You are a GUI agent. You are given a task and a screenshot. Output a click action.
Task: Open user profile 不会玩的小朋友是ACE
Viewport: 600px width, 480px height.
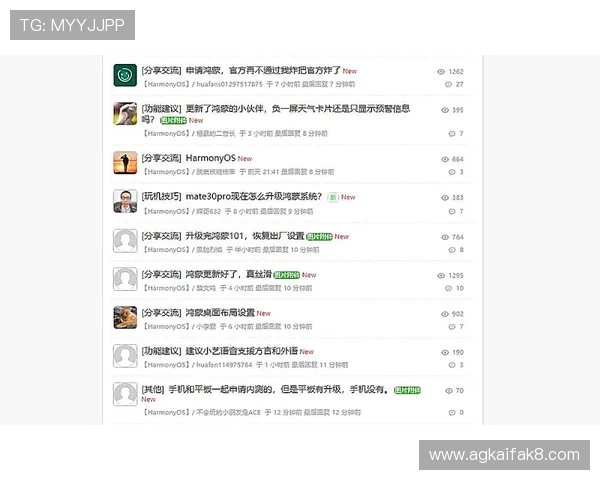(228, 412)
